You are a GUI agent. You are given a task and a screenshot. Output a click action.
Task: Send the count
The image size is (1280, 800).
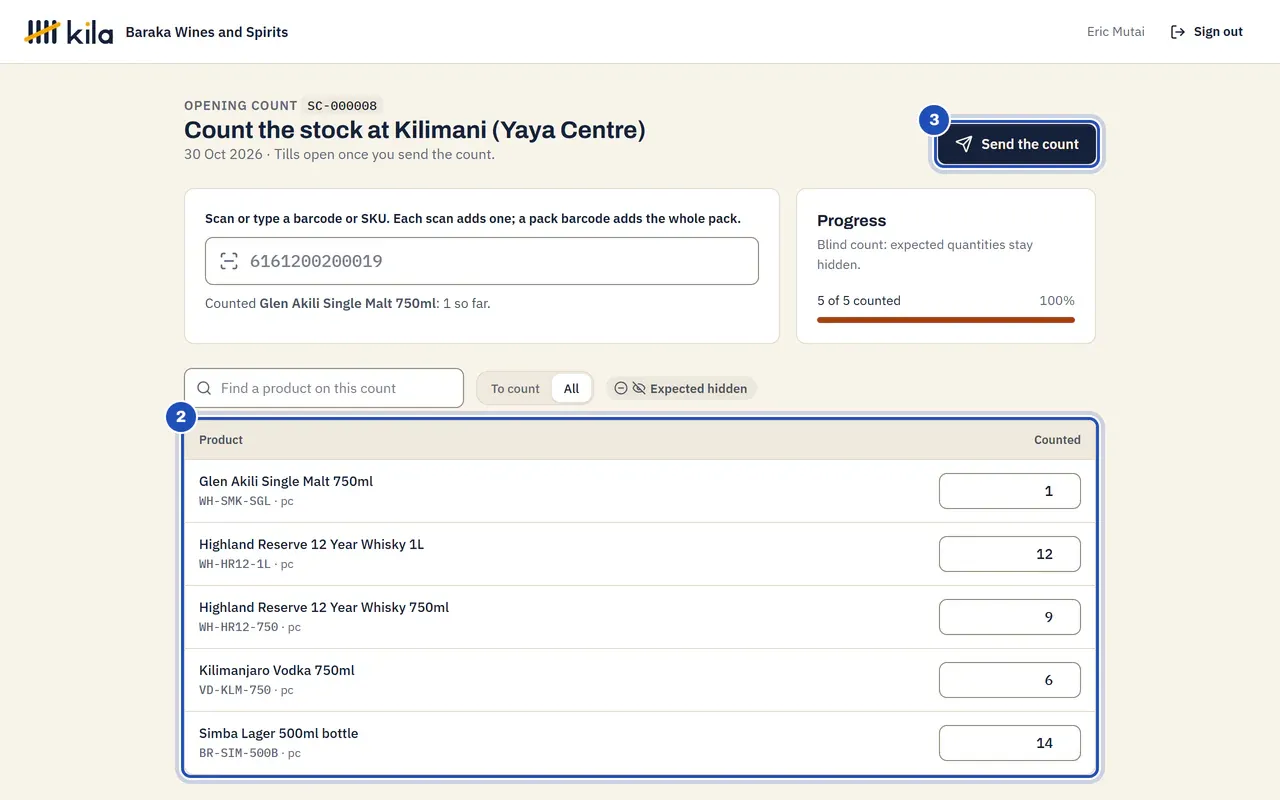pyautogui.click(x=1016, y=144)
